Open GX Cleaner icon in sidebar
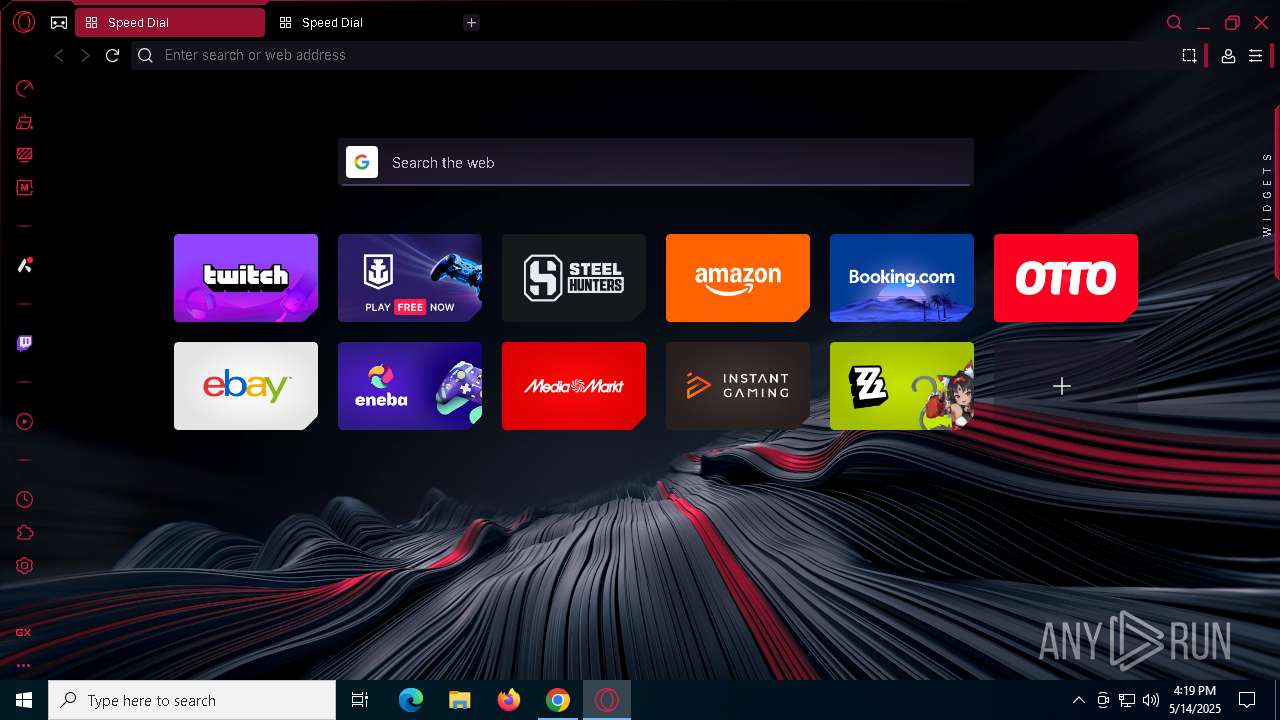Image resolution: width=1280 pixels, height=720 pixels. coord(25,122)
